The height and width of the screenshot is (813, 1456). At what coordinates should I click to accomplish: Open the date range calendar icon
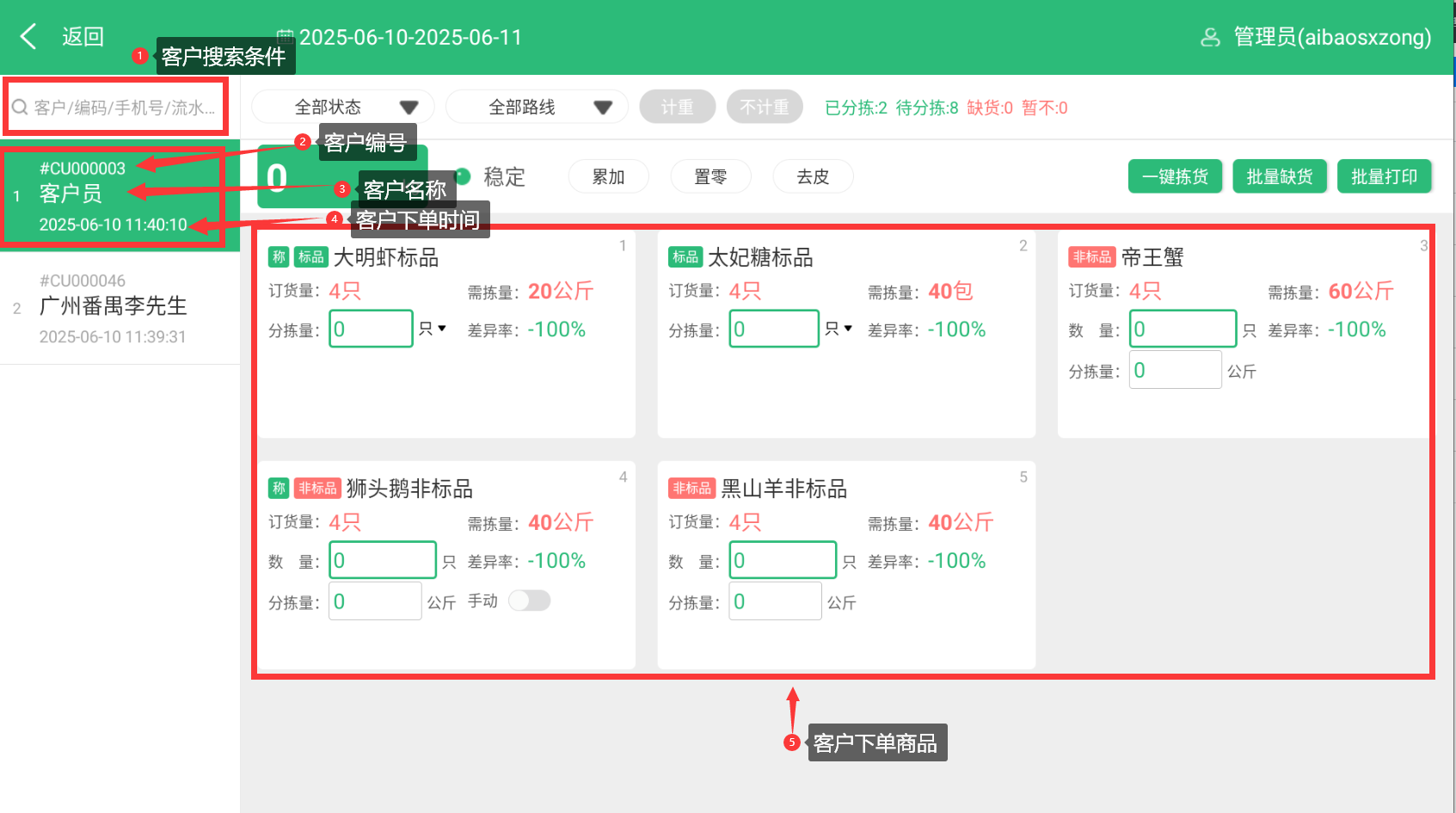[285, 36]
